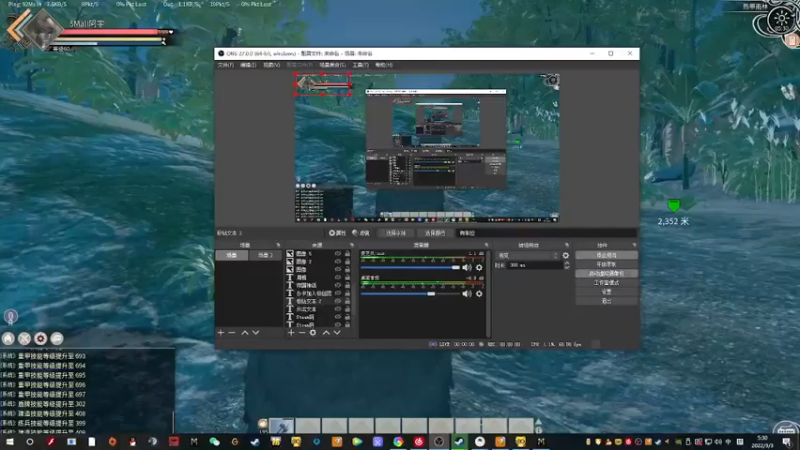Click Start Virtual Camera button

[x=606, y=273]
